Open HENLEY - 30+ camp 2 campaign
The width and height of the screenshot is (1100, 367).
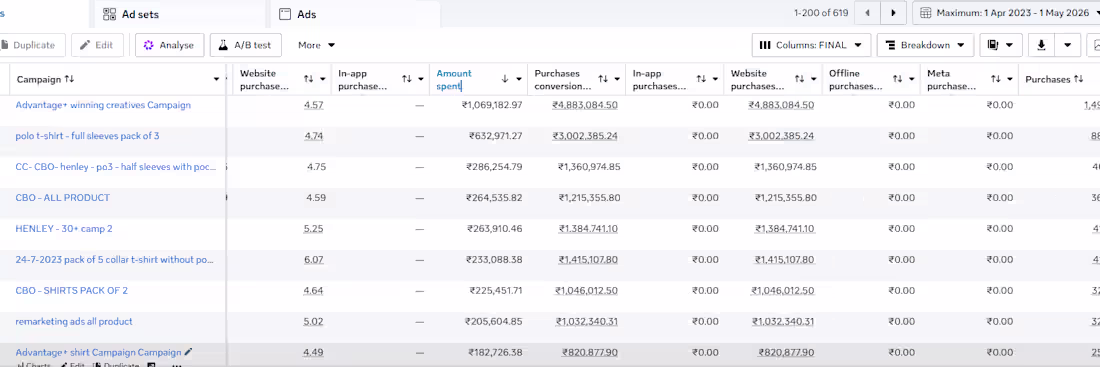click(x=64, y=229)
